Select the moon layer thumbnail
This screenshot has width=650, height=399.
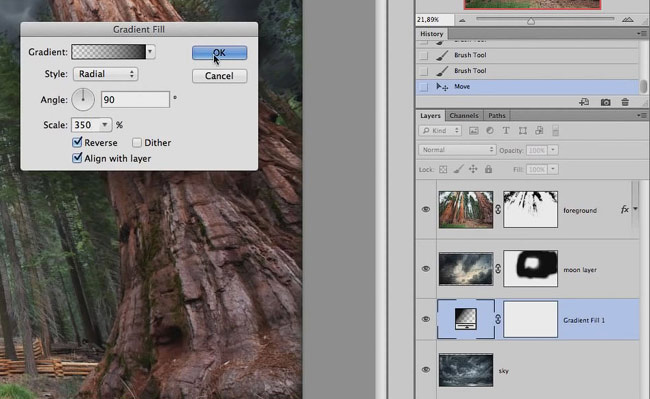coord(466,269)
